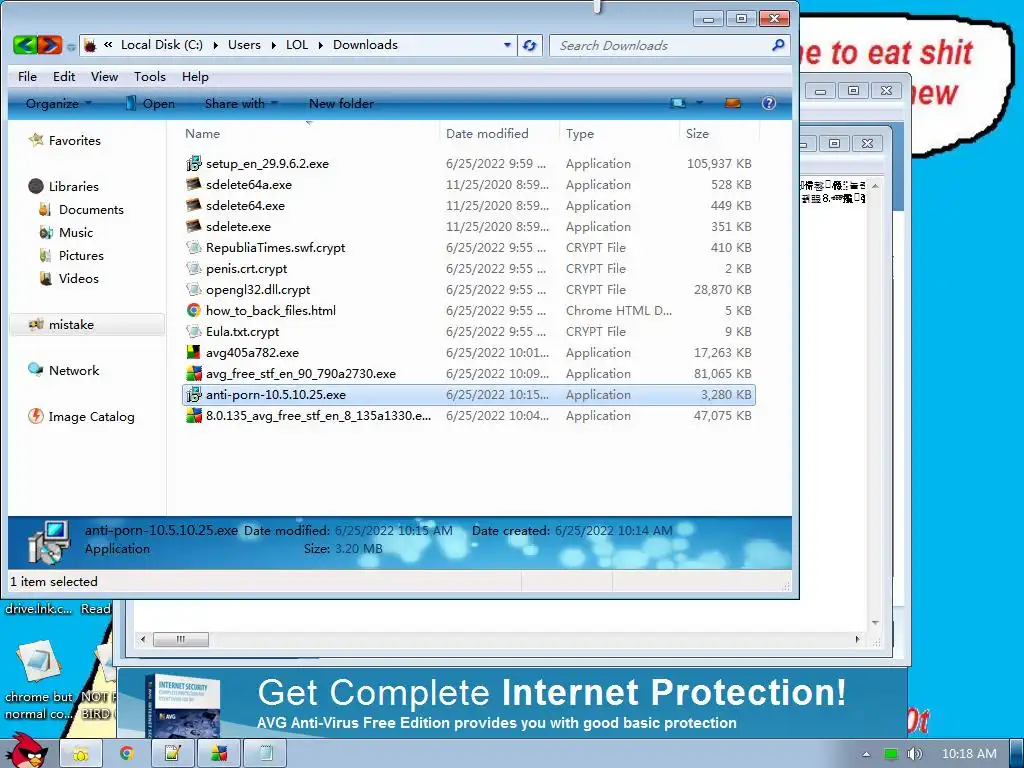1024x768 pixels.
Task: Click the 8.0.135_avg_free_stf installer icon
Action: click(x=193, y=415)
